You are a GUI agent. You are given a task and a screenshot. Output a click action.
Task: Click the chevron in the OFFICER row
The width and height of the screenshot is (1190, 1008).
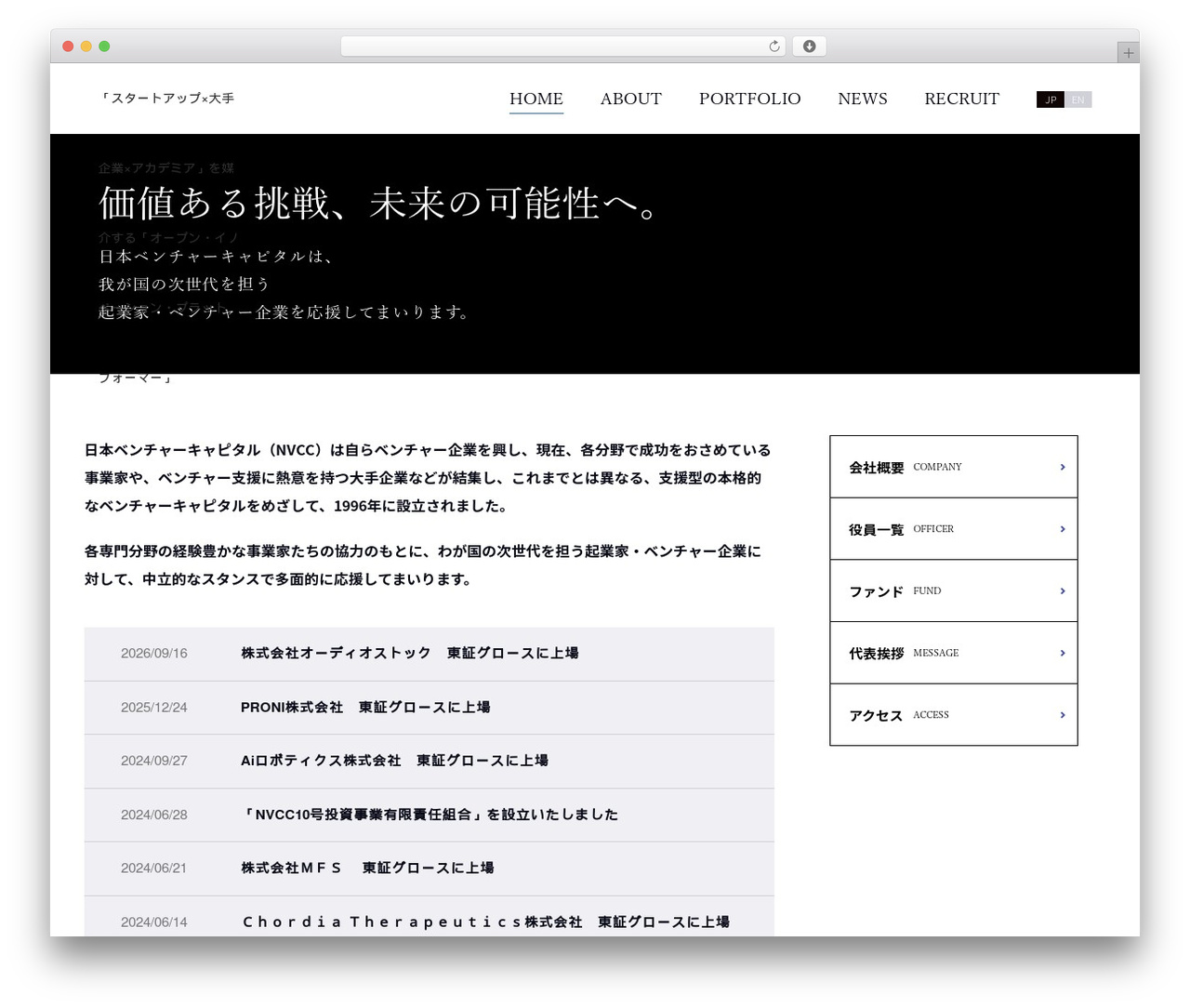click(x=1063, y=529)
